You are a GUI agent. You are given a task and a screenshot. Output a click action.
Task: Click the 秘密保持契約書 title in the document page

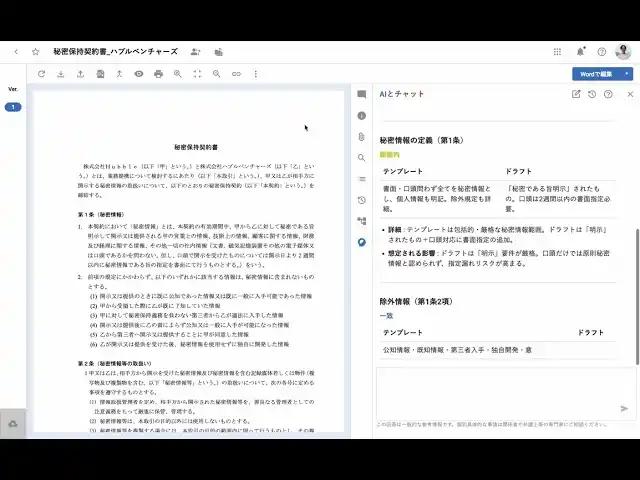click(196, 147)
